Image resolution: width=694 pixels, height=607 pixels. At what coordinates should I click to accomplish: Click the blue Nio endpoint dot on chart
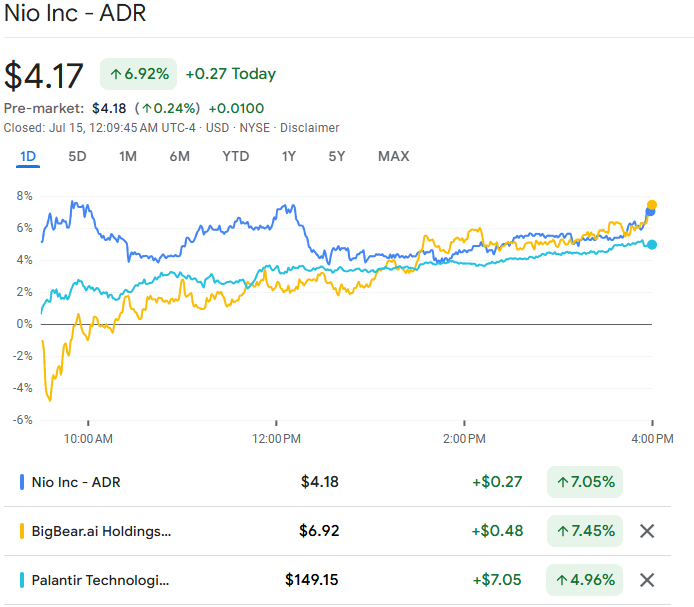tap(650, 212)
